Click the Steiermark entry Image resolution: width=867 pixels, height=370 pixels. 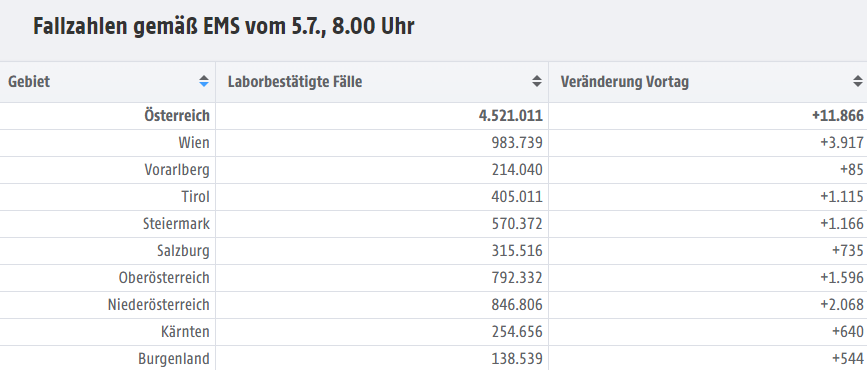point(176,224)
